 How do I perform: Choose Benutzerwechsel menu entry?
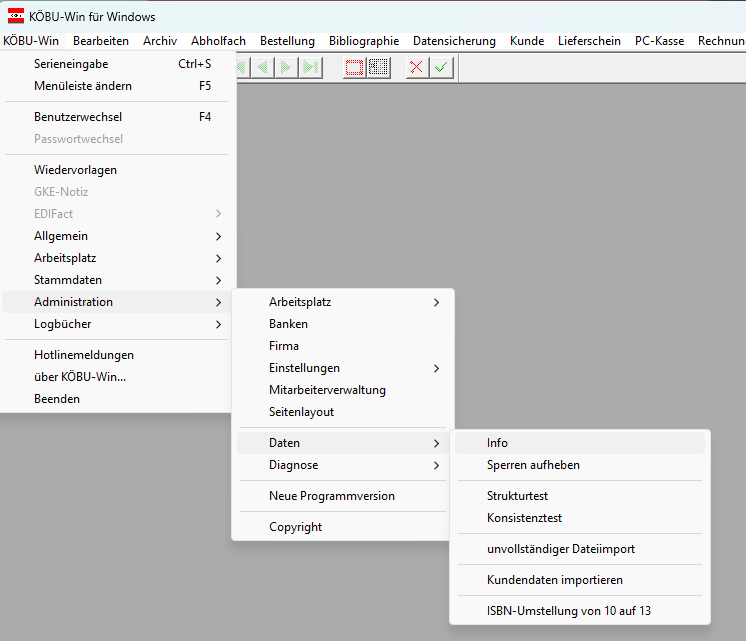point(117,117)
